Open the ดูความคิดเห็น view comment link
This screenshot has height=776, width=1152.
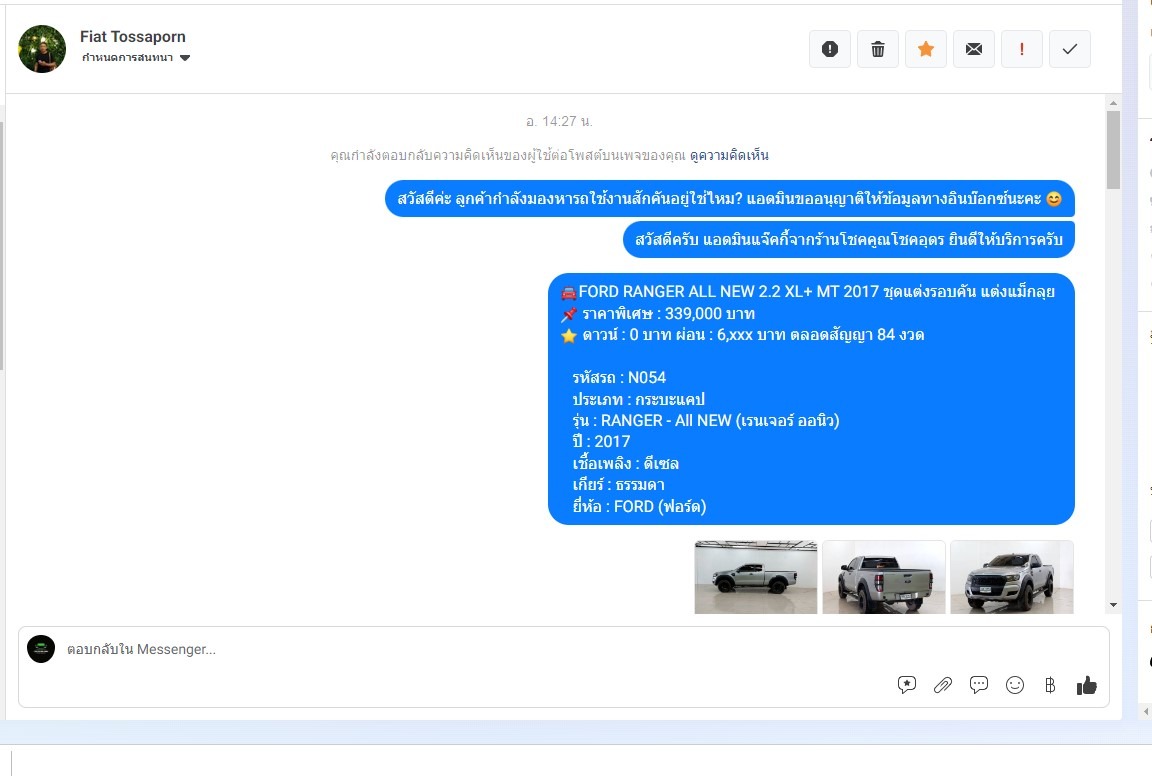point(729,155)
